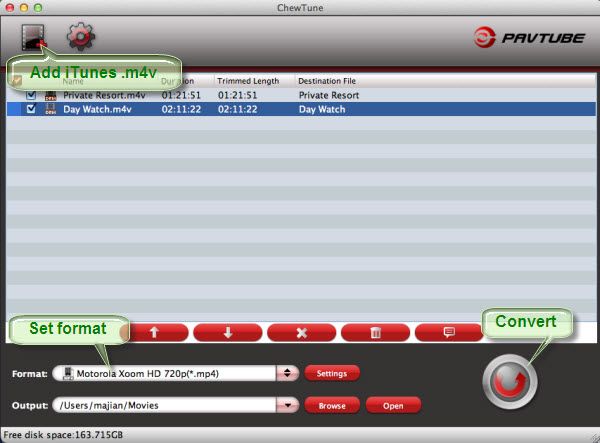The height and width of the screenshot is (443, 600).
Task: Click the Private Resort destination file cell
Action: (x=329, y=95)
